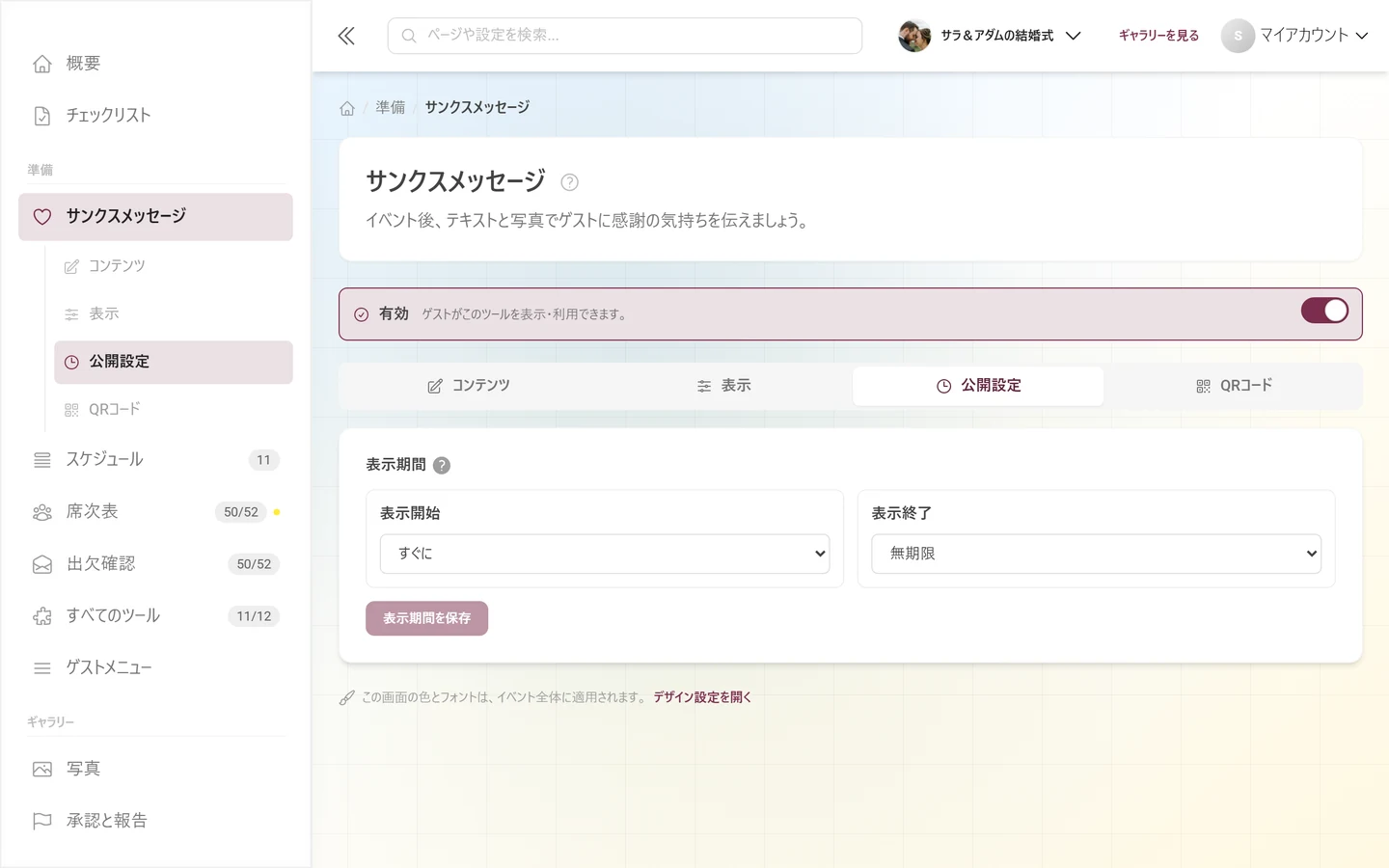
Task: Click the 表示期間を保存 button
Action: (426, 618)
